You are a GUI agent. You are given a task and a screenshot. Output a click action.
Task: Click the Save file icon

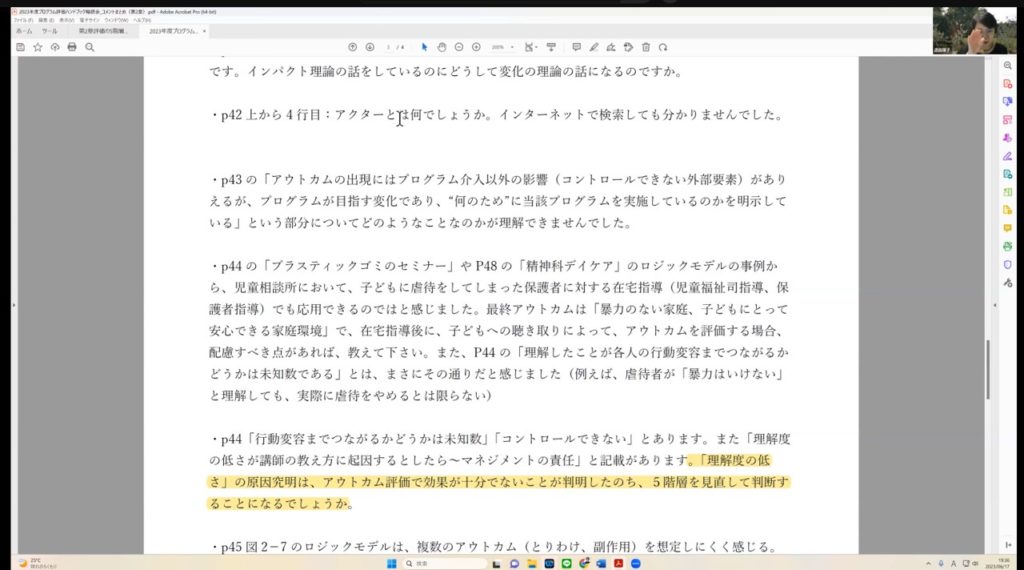pyautogui.click(x=21, y=47)
